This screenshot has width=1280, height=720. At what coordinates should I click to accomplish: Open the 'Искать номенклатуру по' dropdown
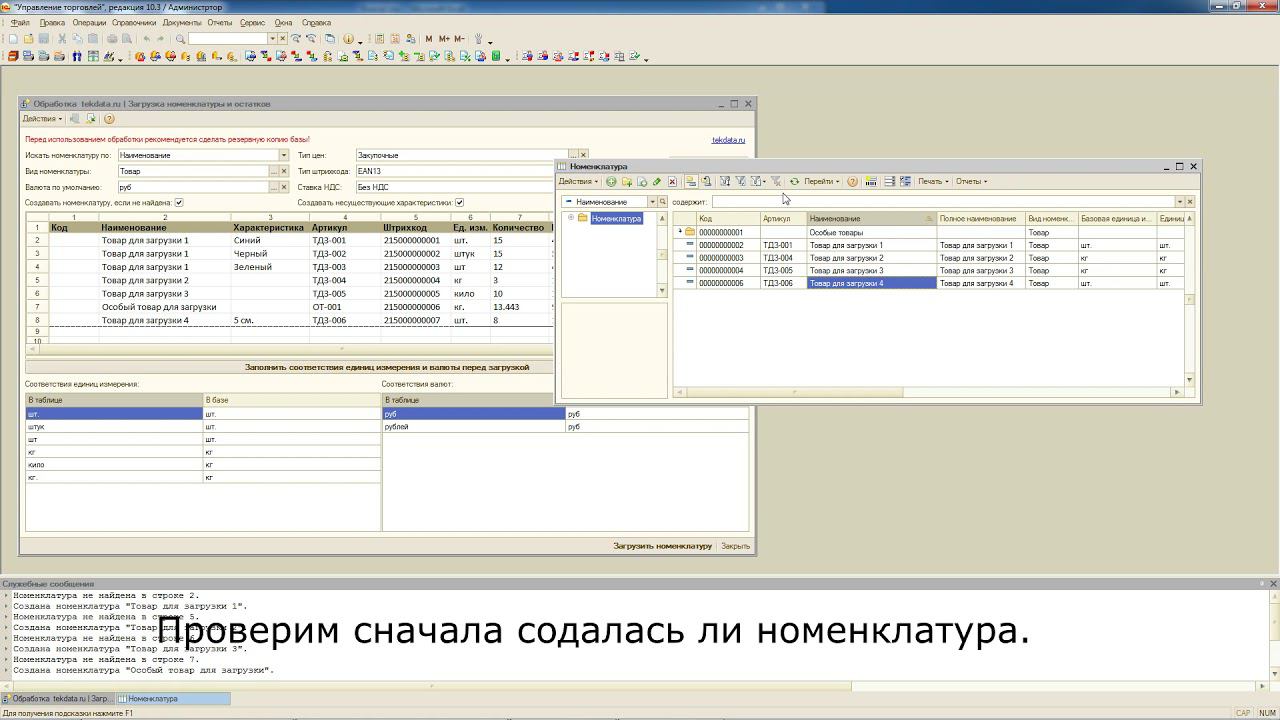(284, 155)
